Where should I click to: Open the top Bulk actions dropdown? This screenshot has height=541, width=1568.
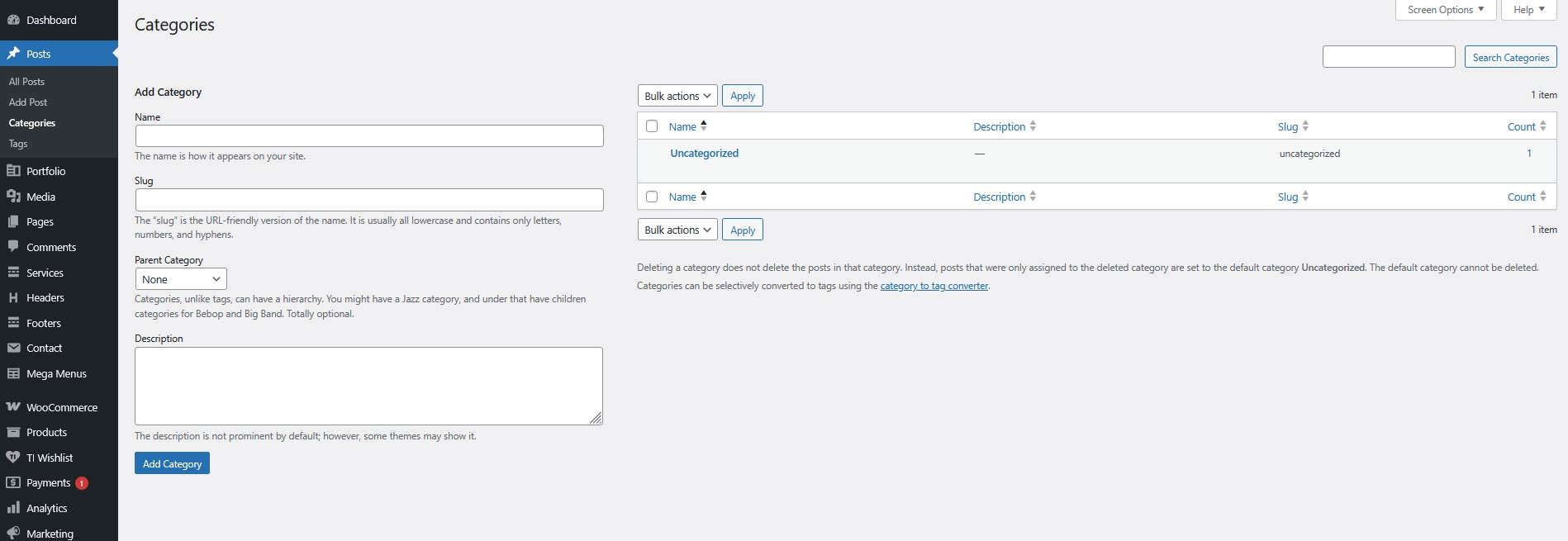click(677, 96)
